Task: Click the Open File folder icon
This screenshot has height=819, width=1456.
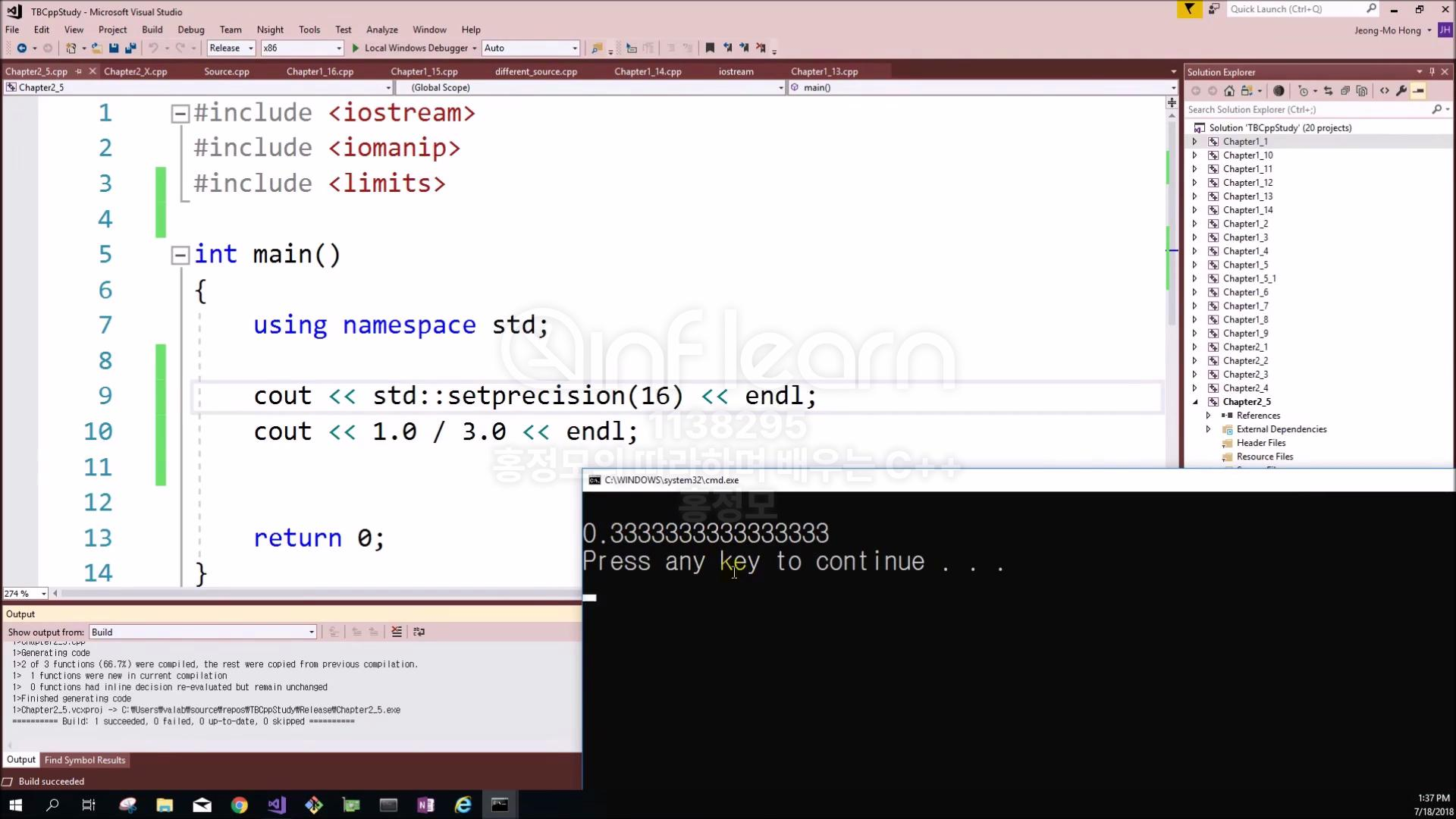Action: (x=96, y=48)
